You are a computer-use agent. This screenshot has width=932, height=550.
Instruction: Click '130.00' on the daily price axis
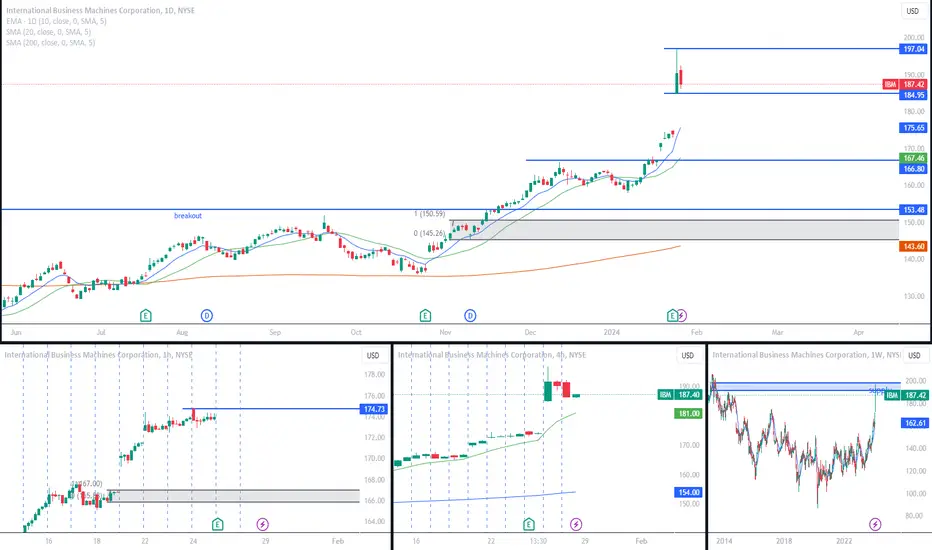click(914, 296)
